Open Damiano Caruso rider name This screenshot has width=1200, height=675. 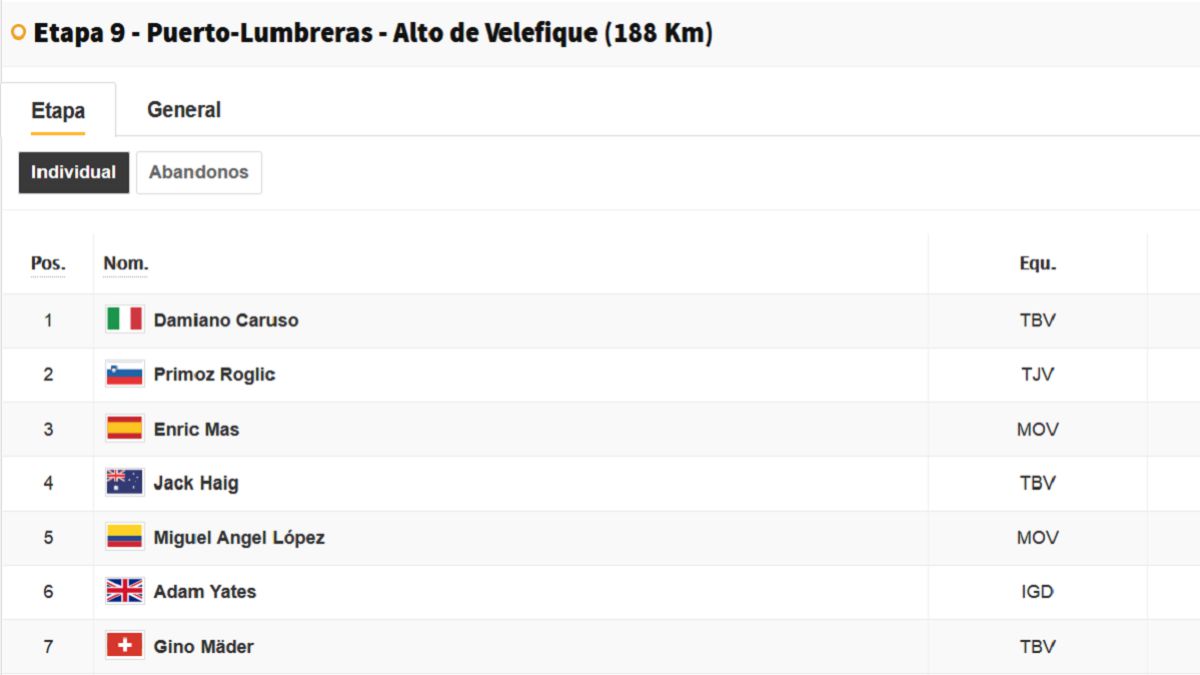[x=226, y=320]
